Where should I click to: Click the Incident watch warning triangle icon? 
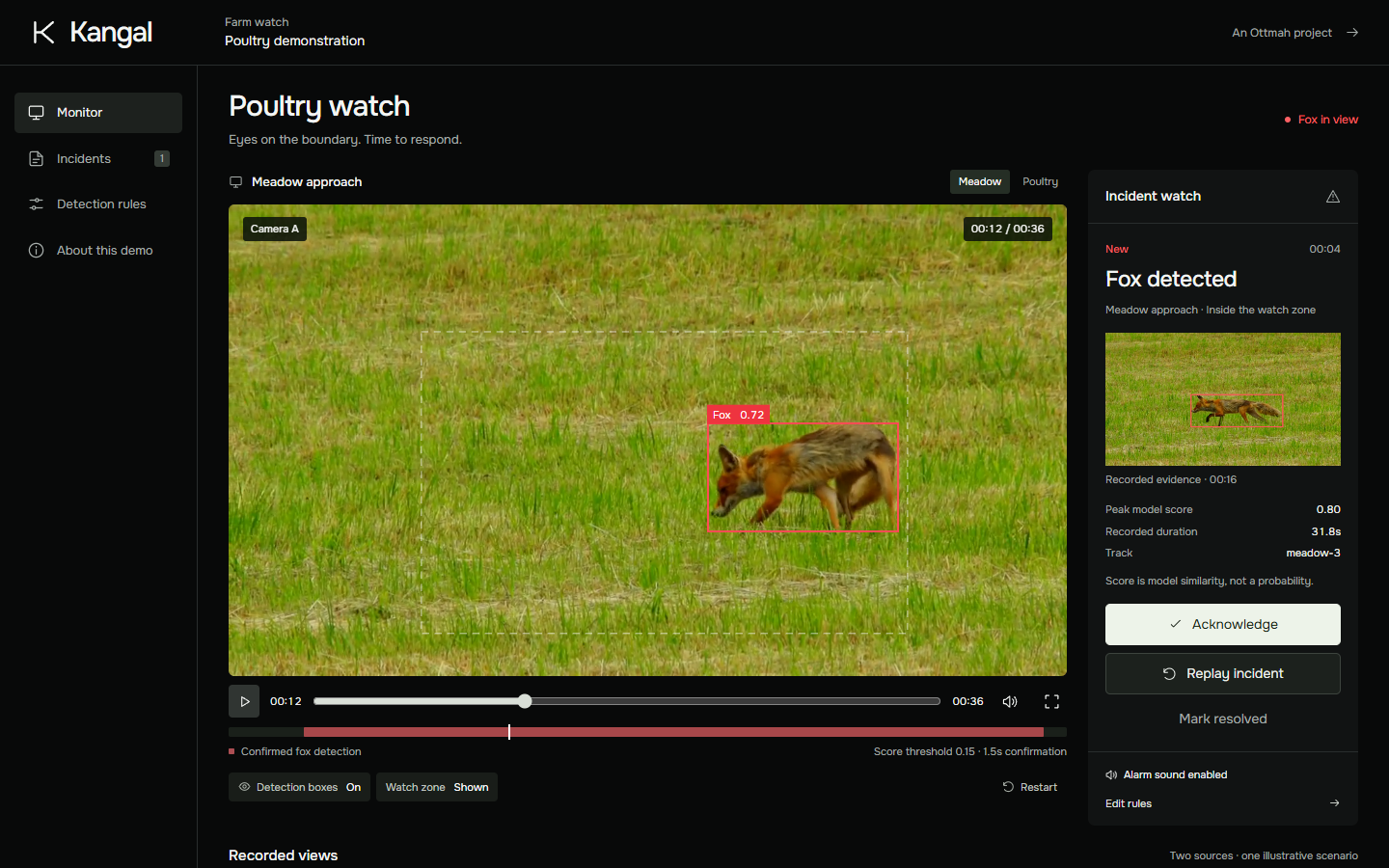(1333, 197)
